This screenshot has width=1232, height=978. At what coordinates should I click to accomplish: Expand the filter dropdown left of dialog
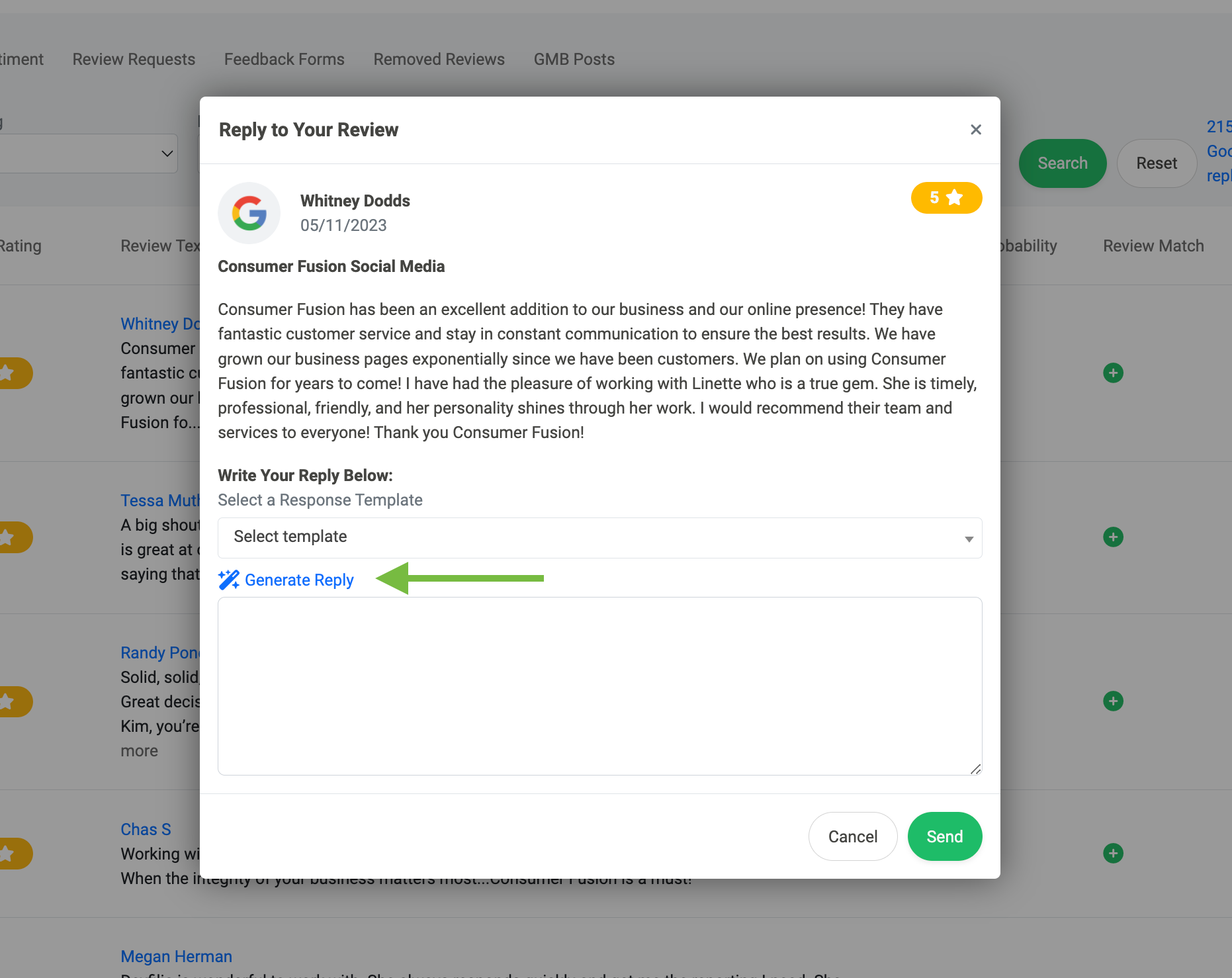point(89,154)
